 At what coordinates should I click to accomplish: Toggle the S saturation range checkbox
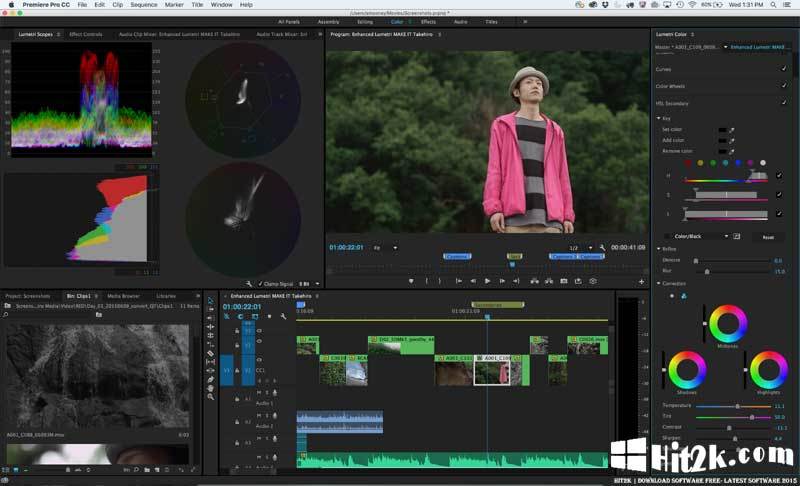click(779, 195)
